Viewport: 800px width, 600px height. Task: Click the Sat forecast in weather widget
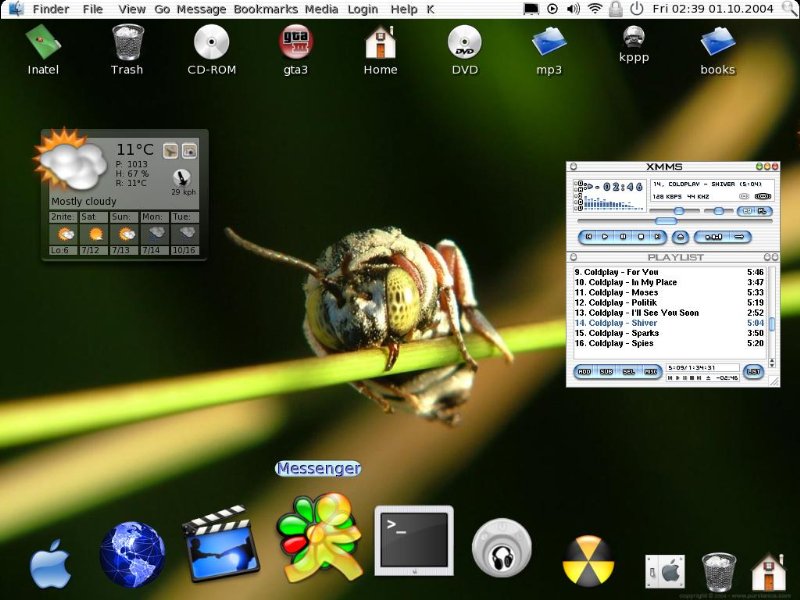tap(94, 233)
